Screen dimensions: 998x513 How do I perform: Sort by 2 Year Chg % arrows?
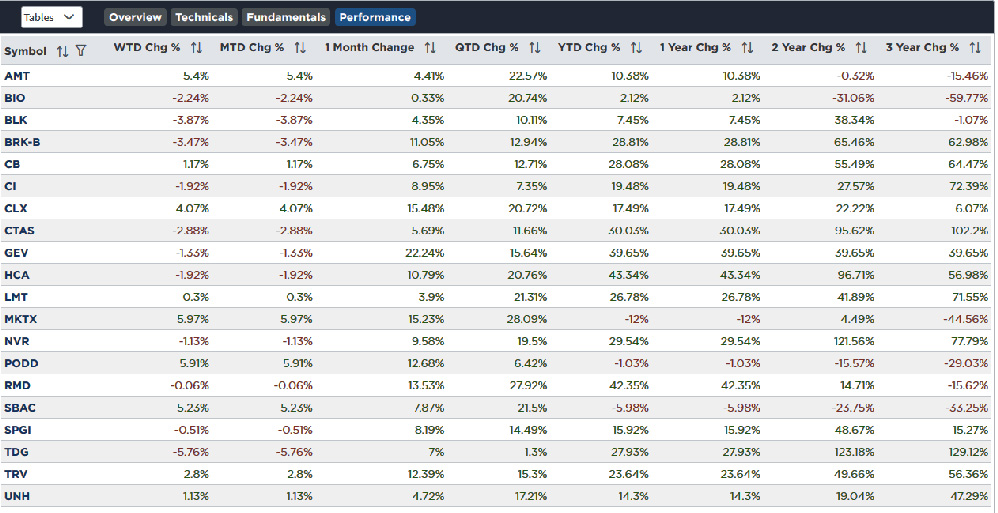point(861,48)
